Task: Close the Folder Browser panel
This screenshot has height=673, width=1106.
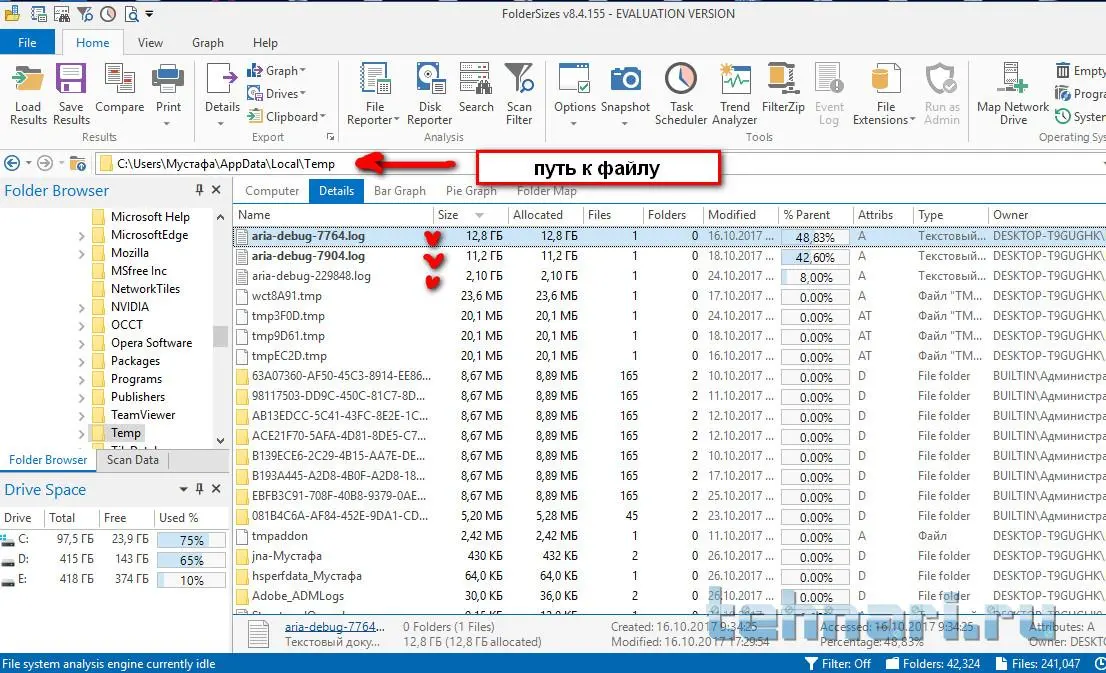Action: point(217,190)
